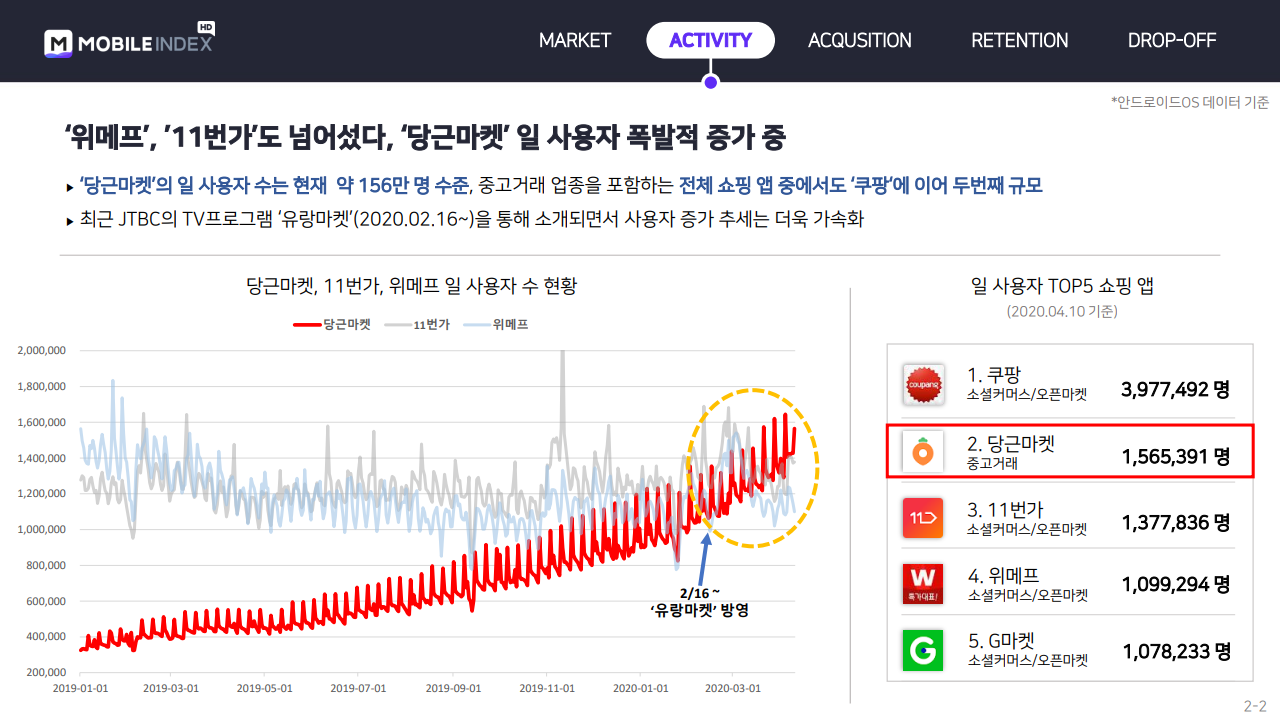
Task: Click the Mobile Index logo icon
Action: point(59,44)
